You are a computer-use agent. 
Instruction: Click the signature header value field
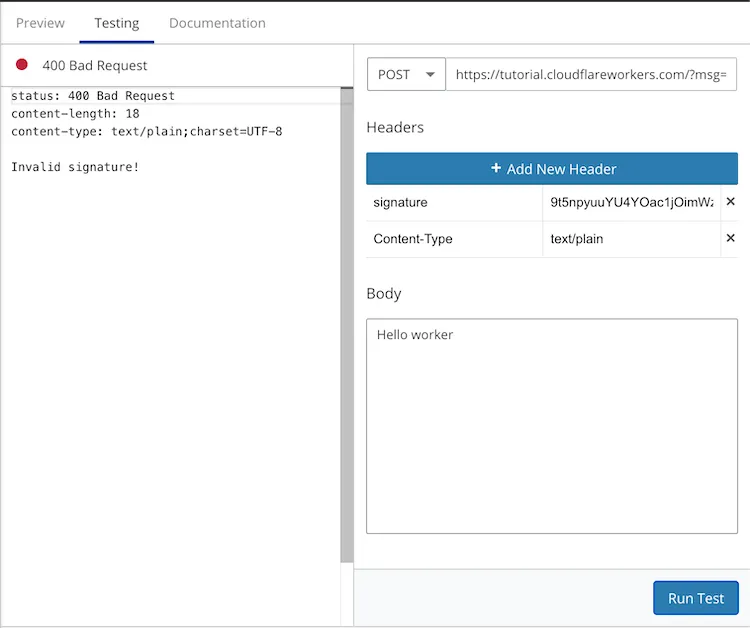631,203
